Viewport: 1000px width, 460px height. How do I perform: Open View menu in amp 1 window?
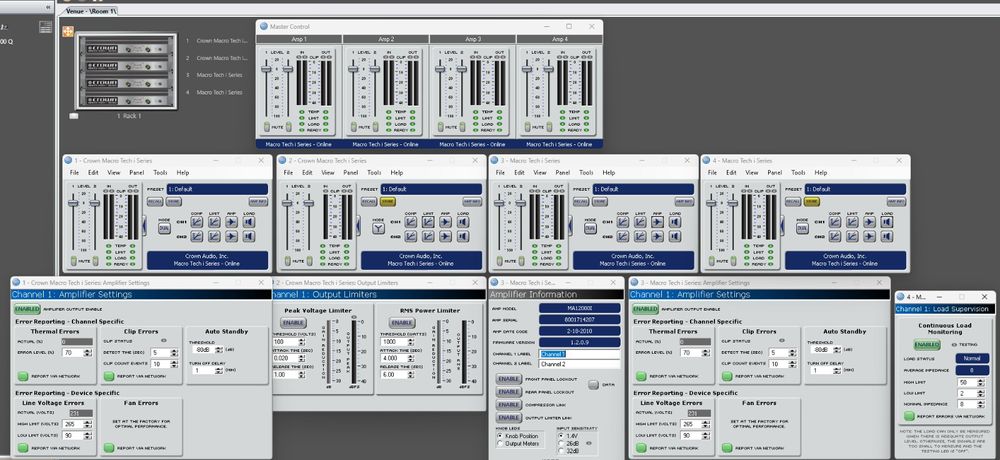(x=114, y=173)
